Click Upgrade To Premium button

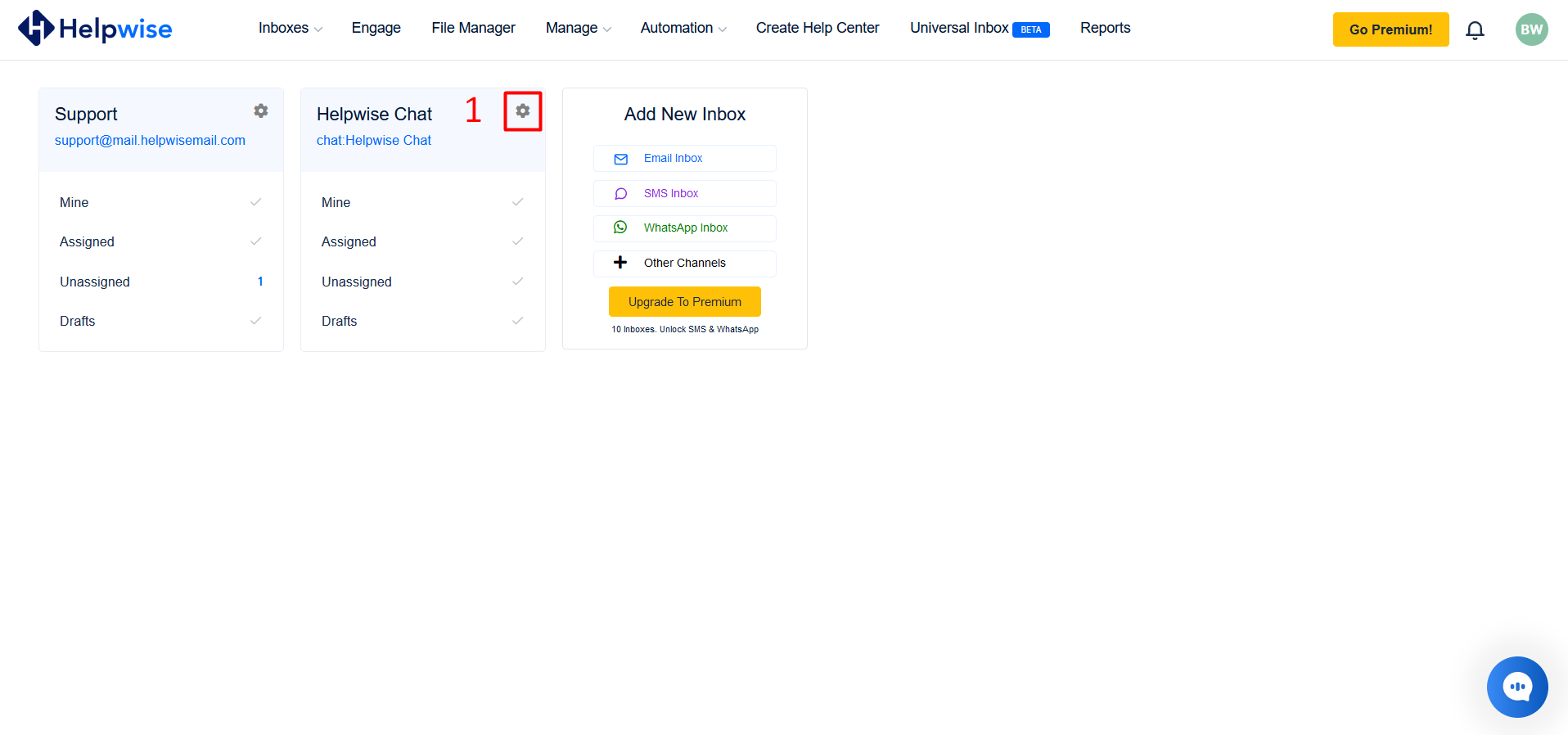684,302
